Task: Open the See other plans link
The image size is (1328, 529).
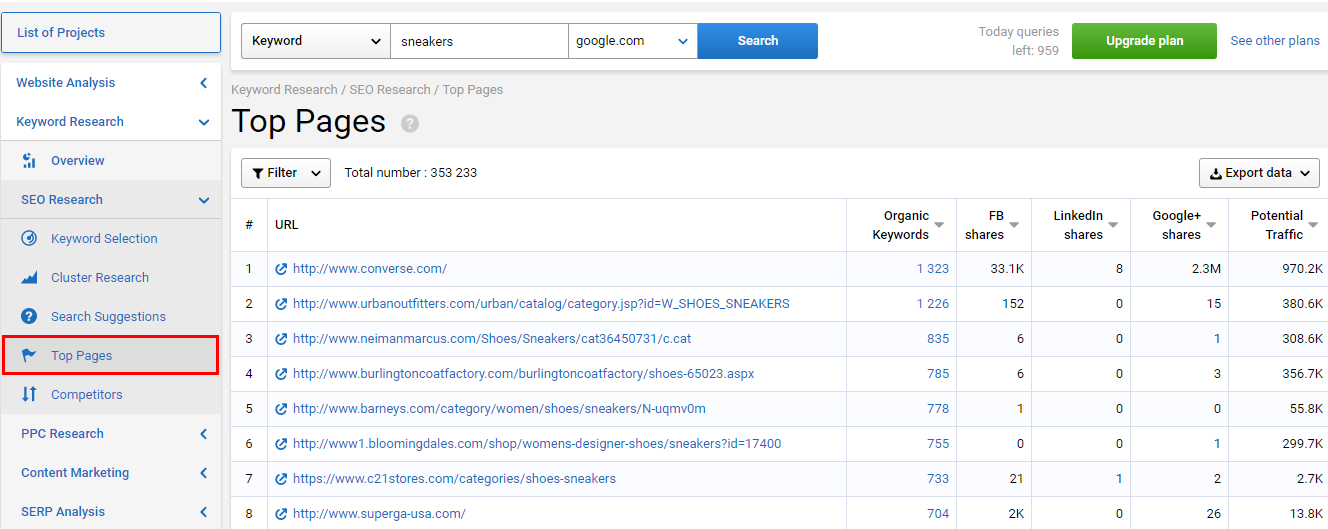Action: pos(1275,41)
